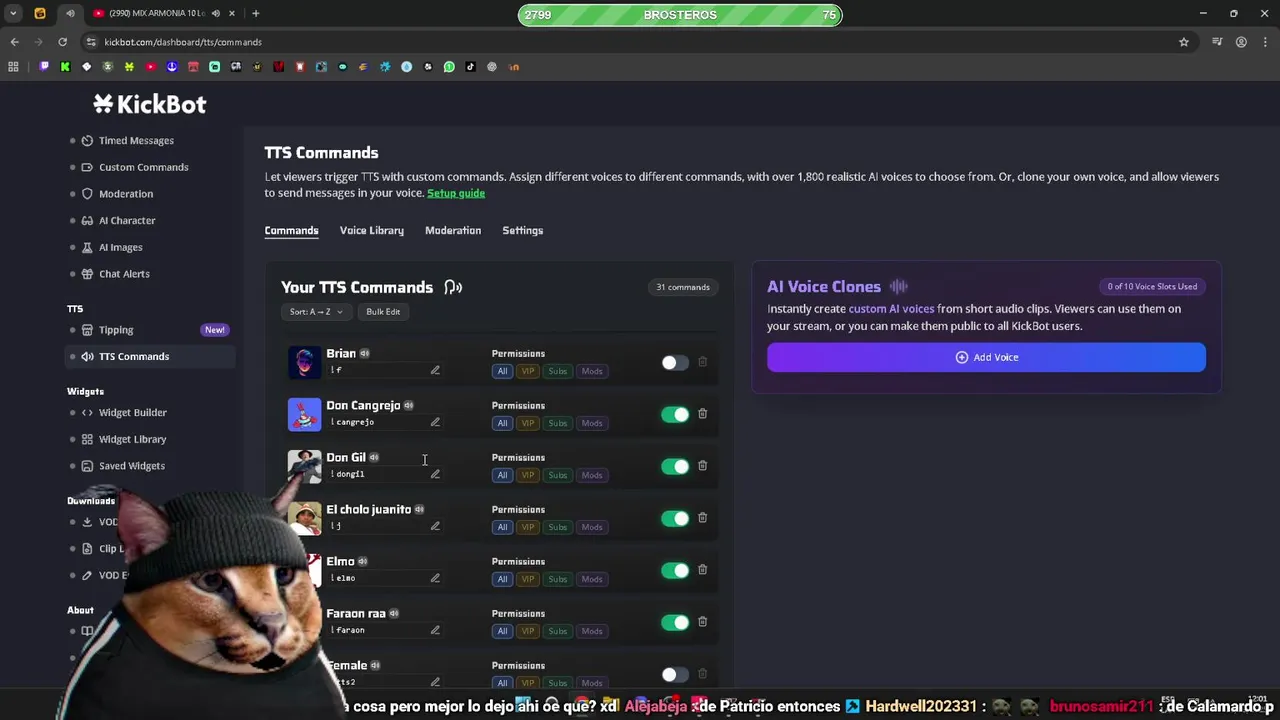Screen dimensions: 1280x720
Task: Click the speaker preview icon next to Don Cangrejo
Action: tap(409, 405)
